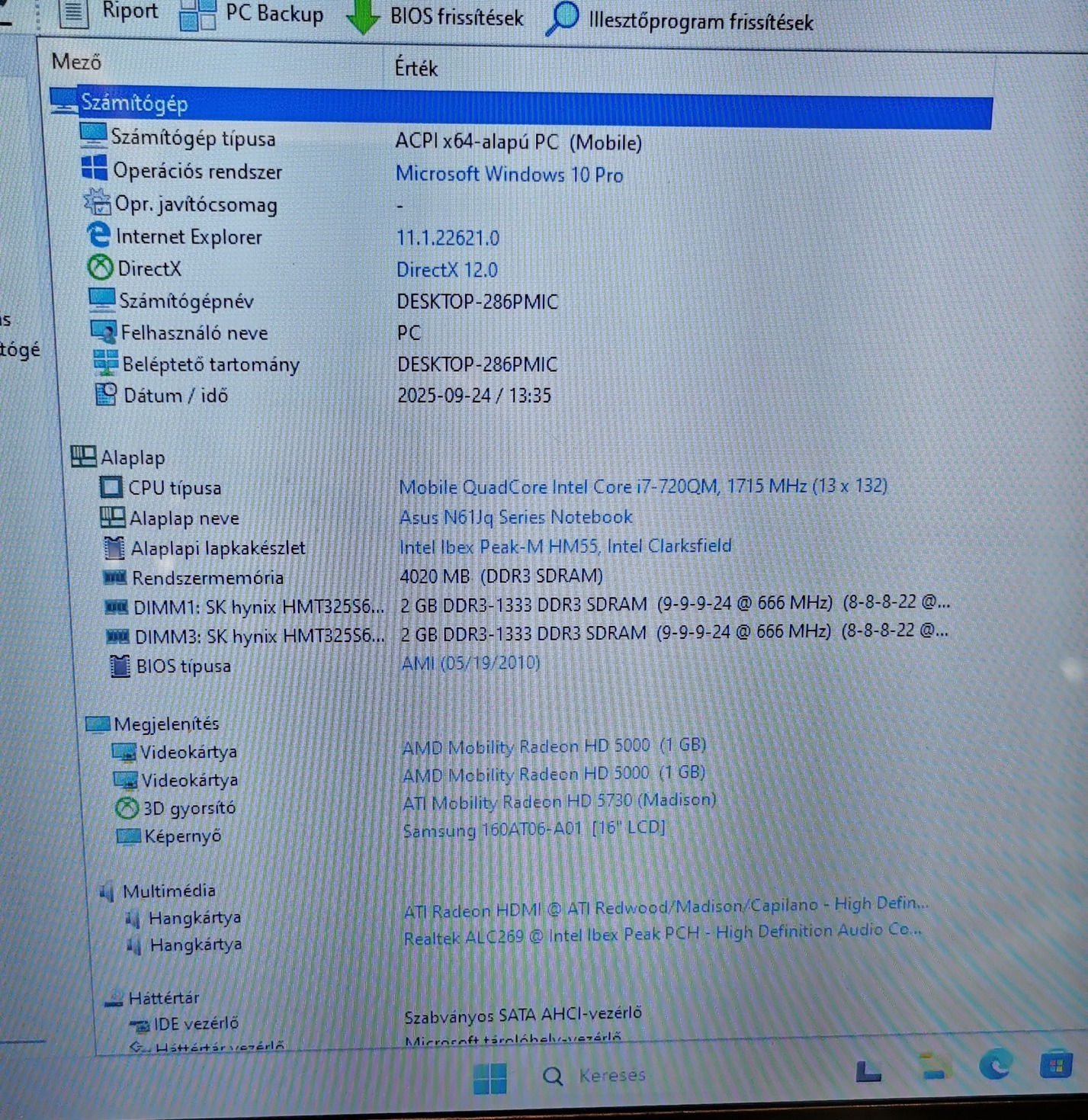Image resolution: width=1088 pixels, height=1120 pixels.
Task: Open Microsoft Edge from the taskbar
Action: [996, 1064]
